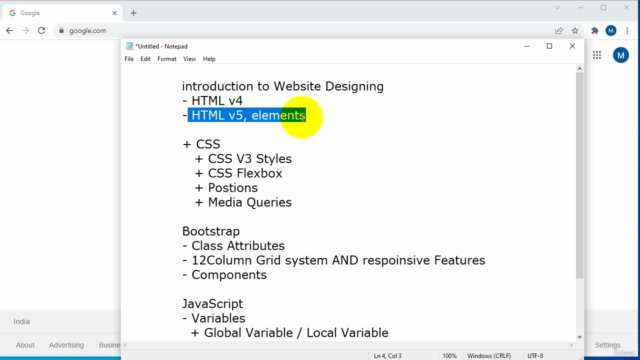Viewport: 640px width, 360px height.
Task: Click Notepad vertical scrollbar thumb
Action: pos(580,176)
